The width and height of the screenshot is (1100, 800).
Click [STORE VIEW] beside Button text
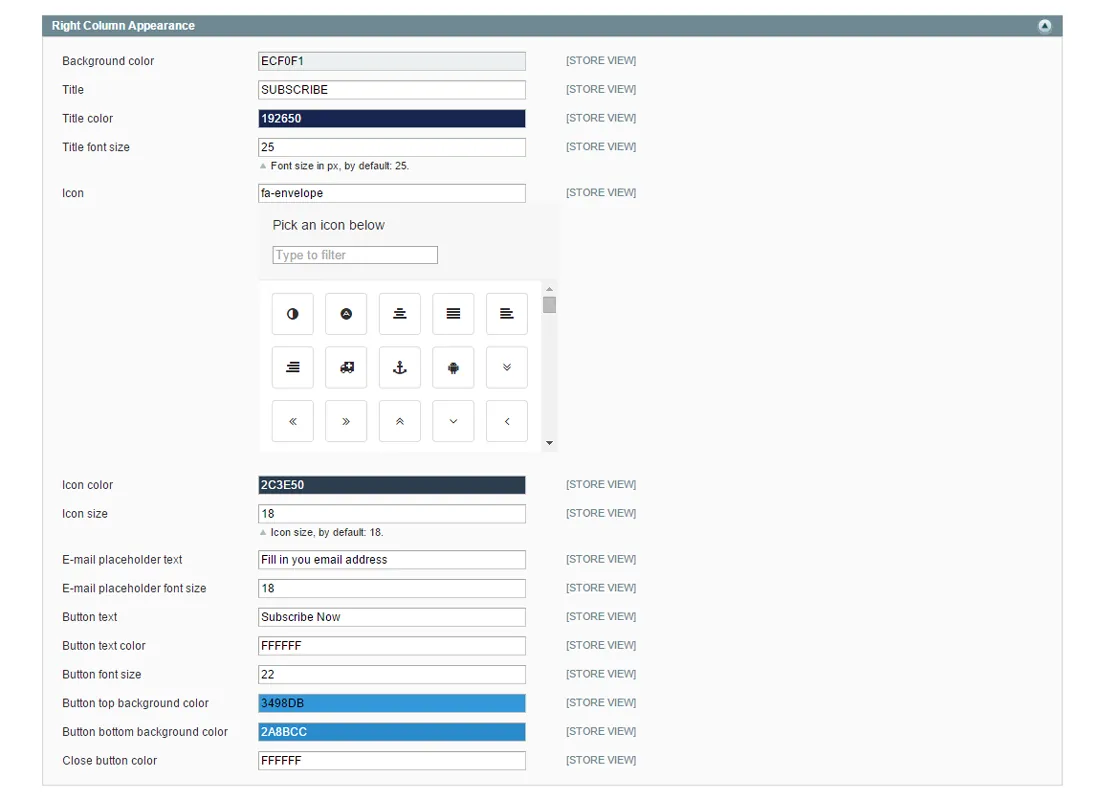(x=601, y=617)
